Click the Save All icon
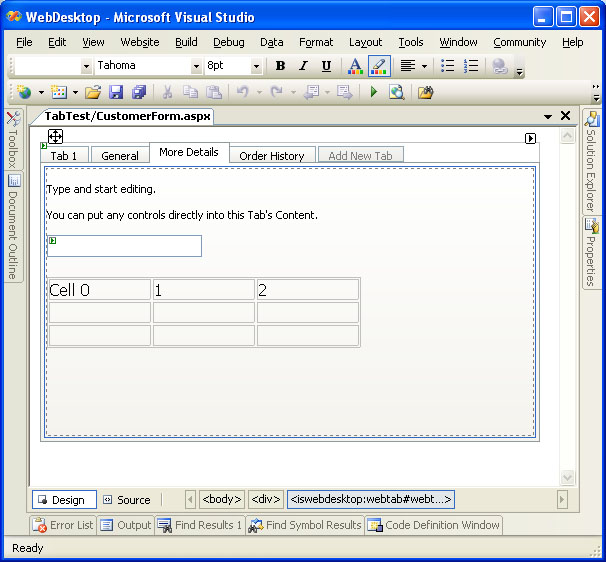Image resolution: width=606 pixels, height=562 pixels. coord(139,92)
